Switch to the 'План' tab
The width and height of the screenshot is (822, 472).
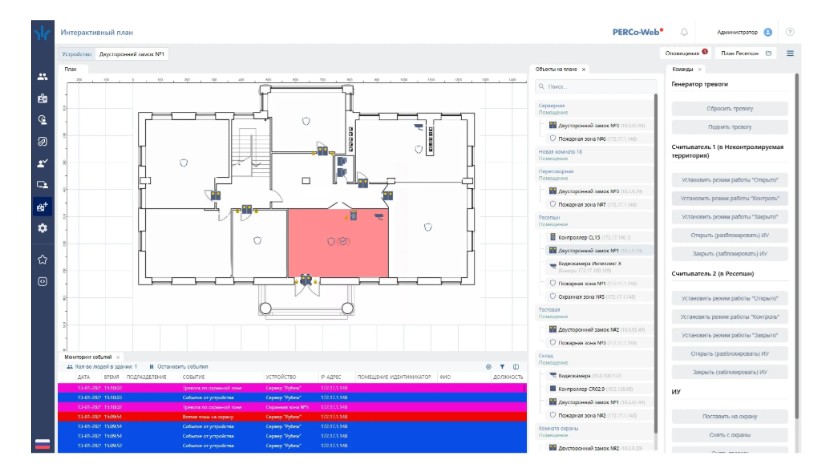[70, 69]
